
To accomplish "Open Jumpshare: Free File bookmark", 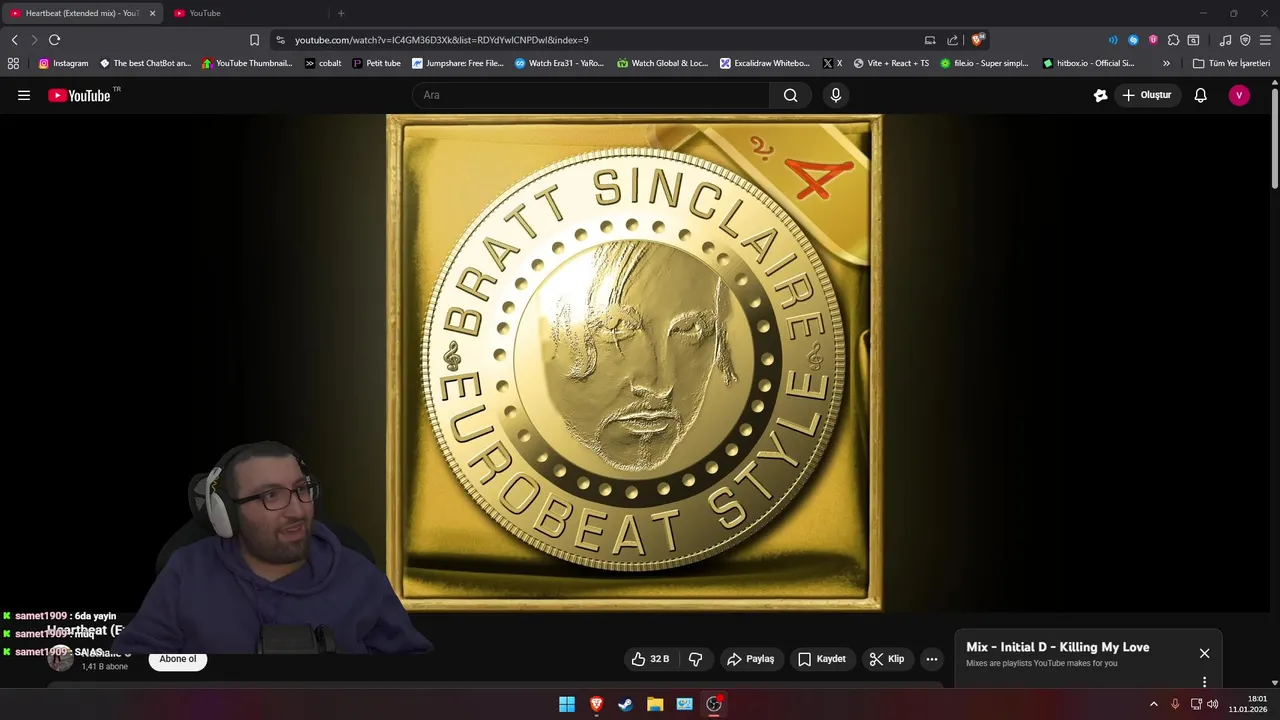I will tap(458, 63).
